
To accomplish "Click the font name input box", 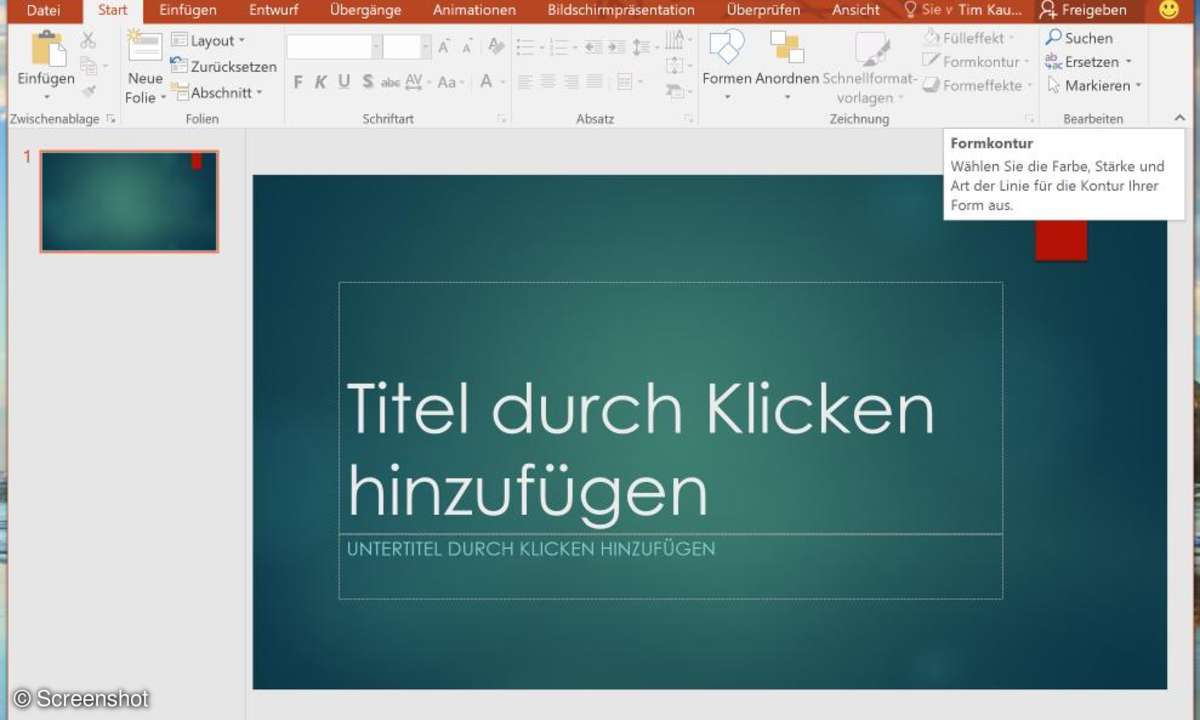I will click(x=334, y=47).
